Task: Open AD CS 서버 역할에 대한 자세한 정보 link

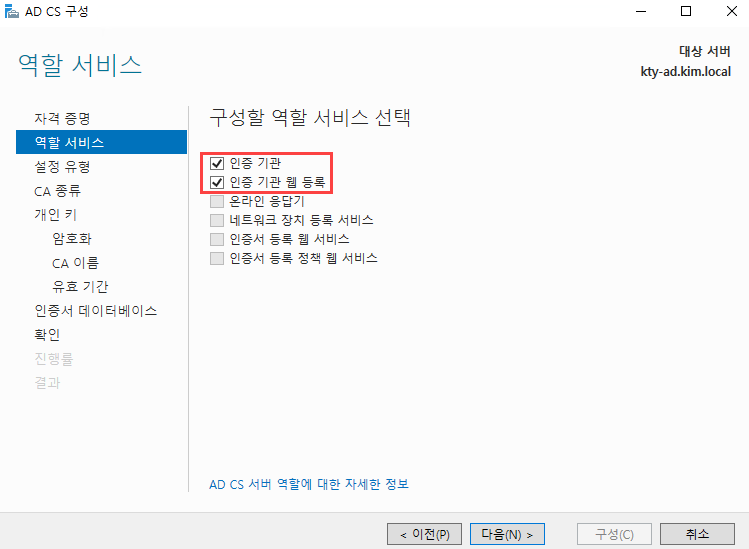Action: [309, 484]
